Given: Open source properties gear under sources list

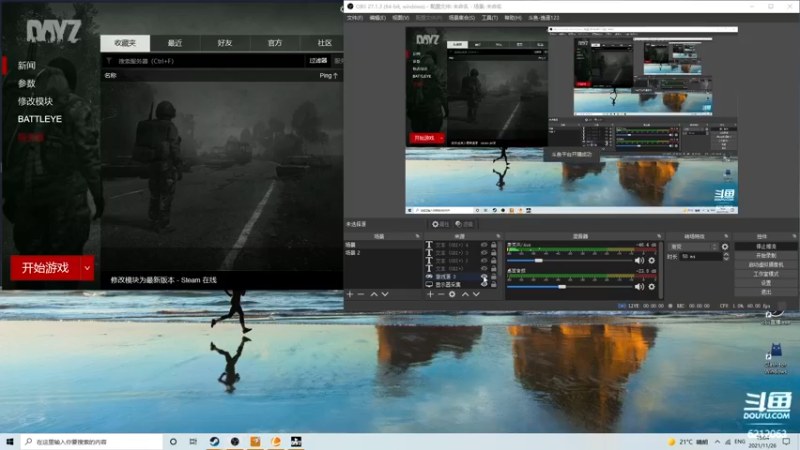Looking at the screenshot, I should pyautogui.click(x=452, y=294).
